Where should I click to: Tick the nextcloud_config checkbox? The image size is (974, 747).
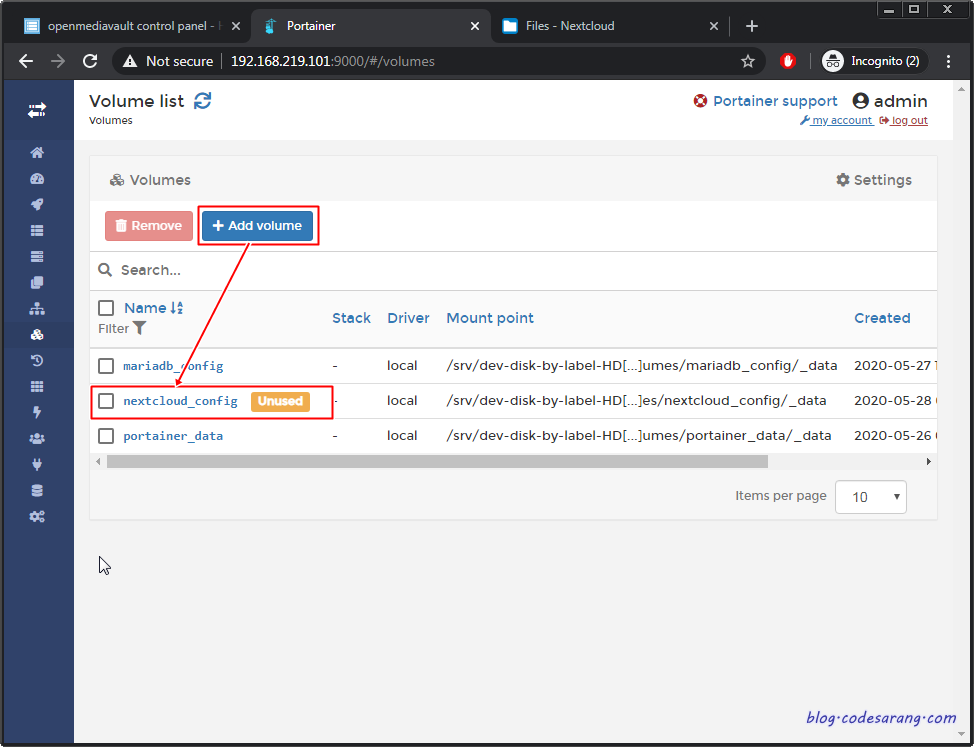pyautogui.click(x=106, y=401)
